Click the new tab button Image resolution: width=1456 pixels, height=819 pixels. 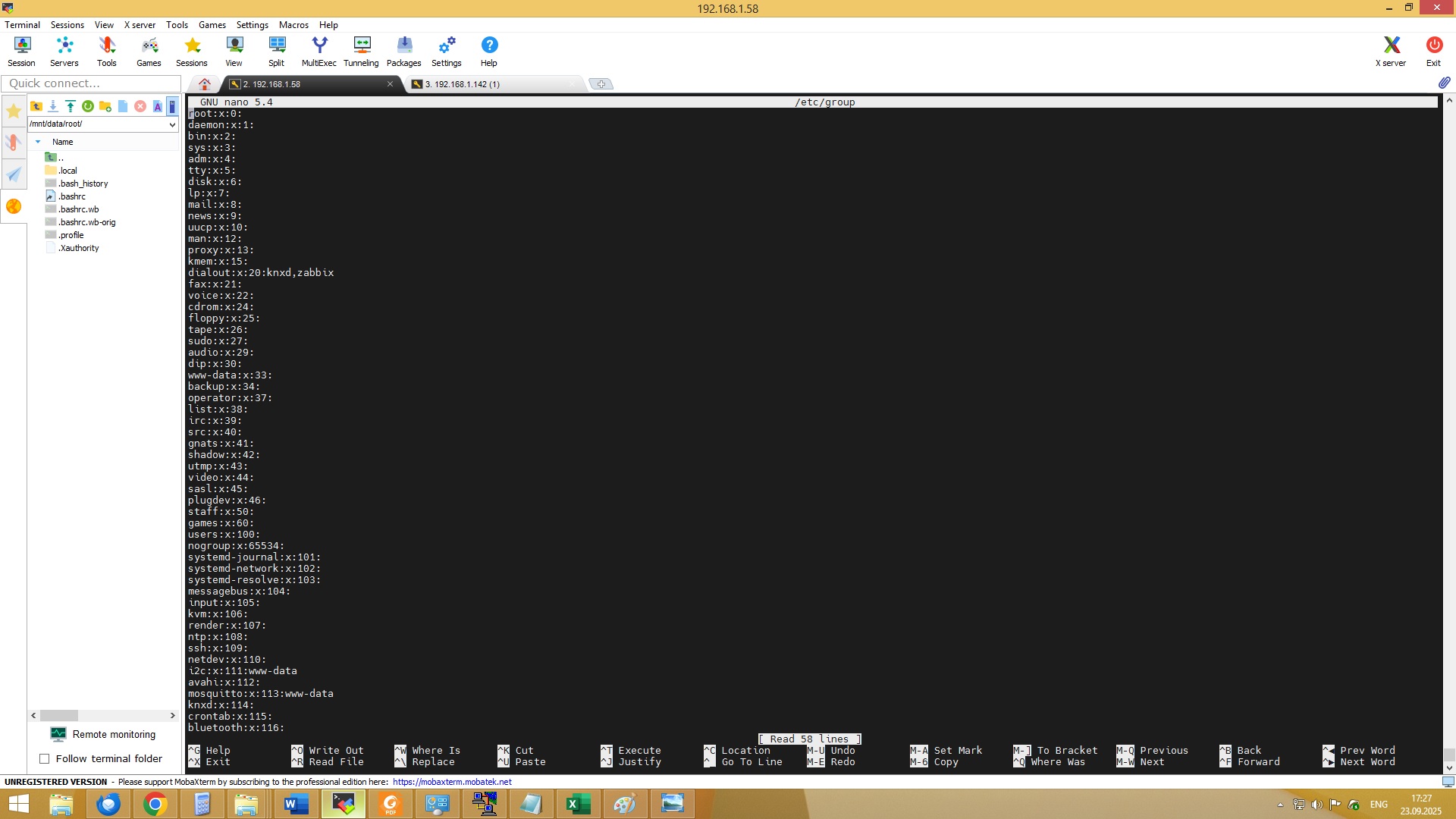[601, 84]
